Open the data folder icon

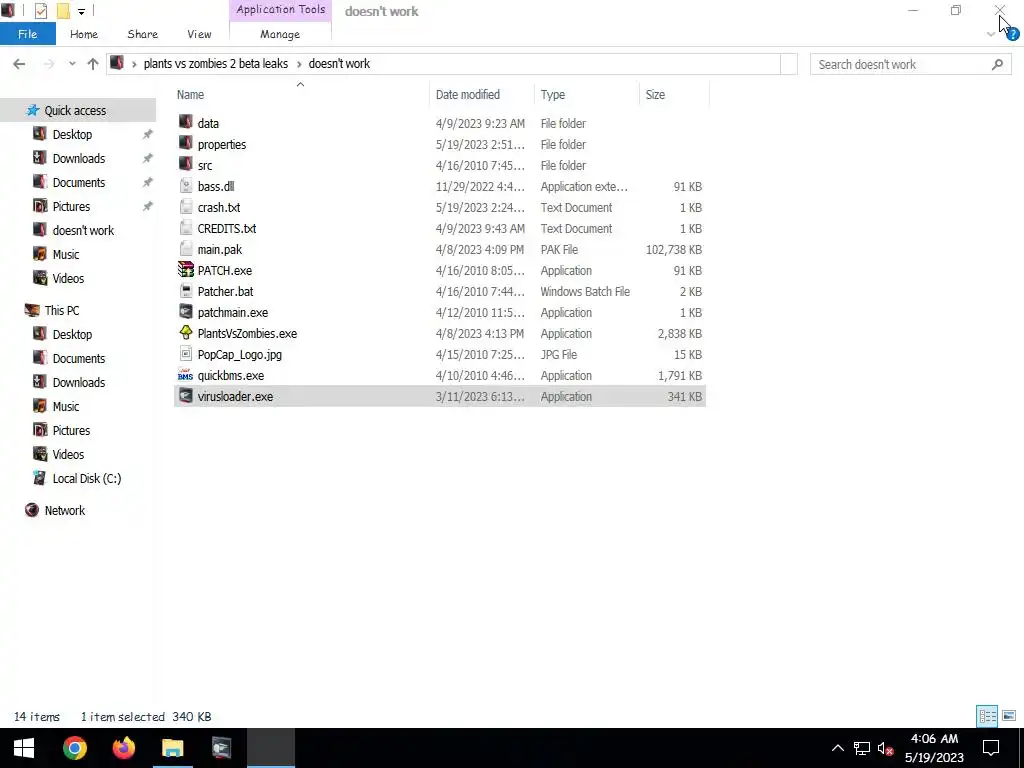185,123
